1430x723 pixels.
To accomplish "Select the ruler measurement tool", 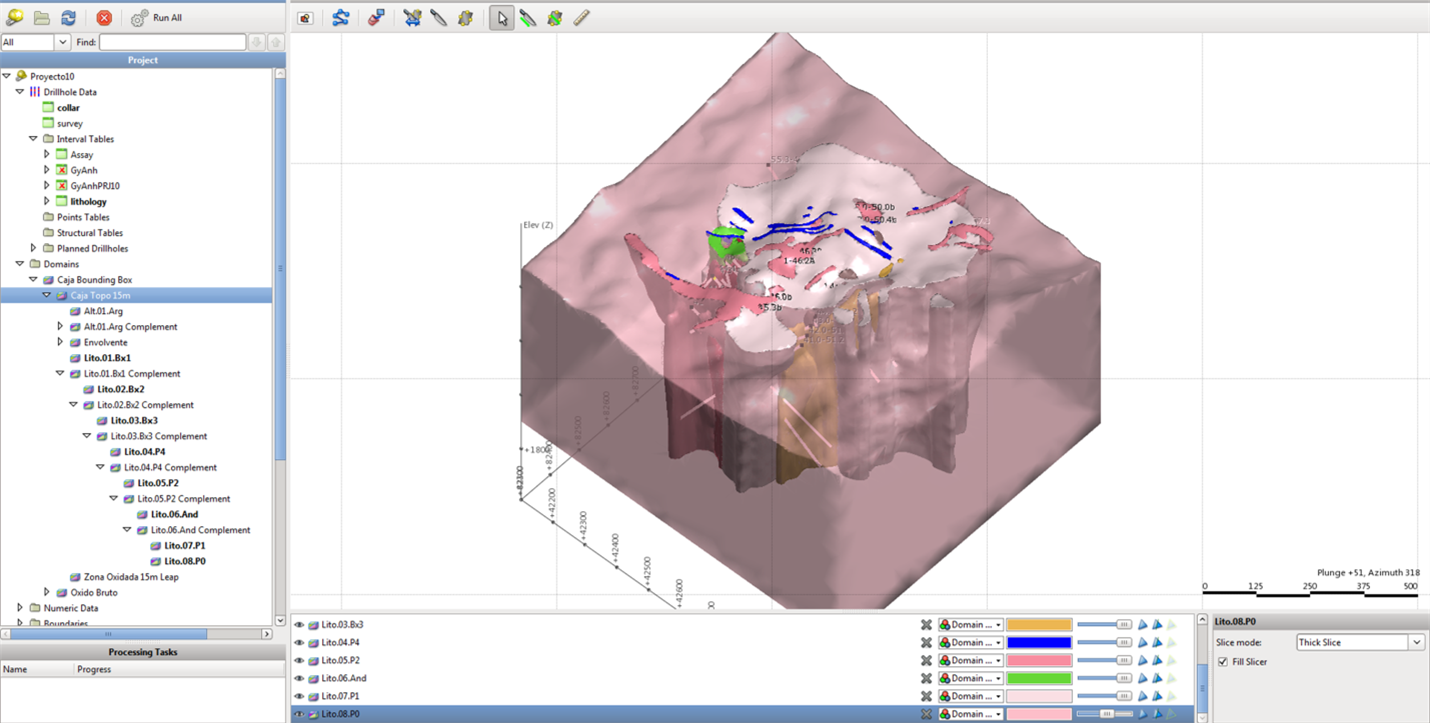I will click(x=581, y=18).
